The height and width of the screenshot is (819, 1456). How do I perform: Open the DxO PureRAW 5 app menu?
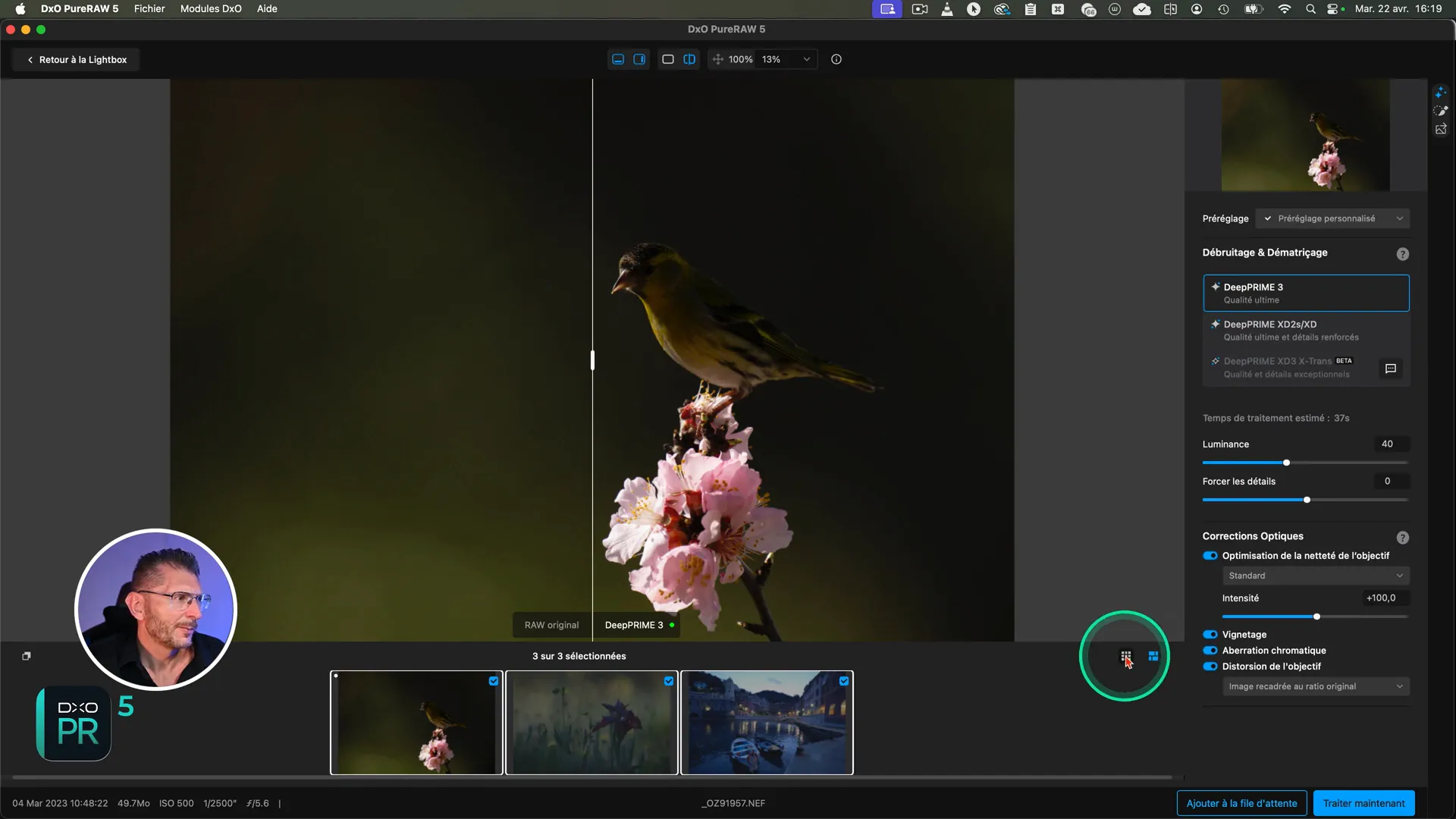click(80, 9)
